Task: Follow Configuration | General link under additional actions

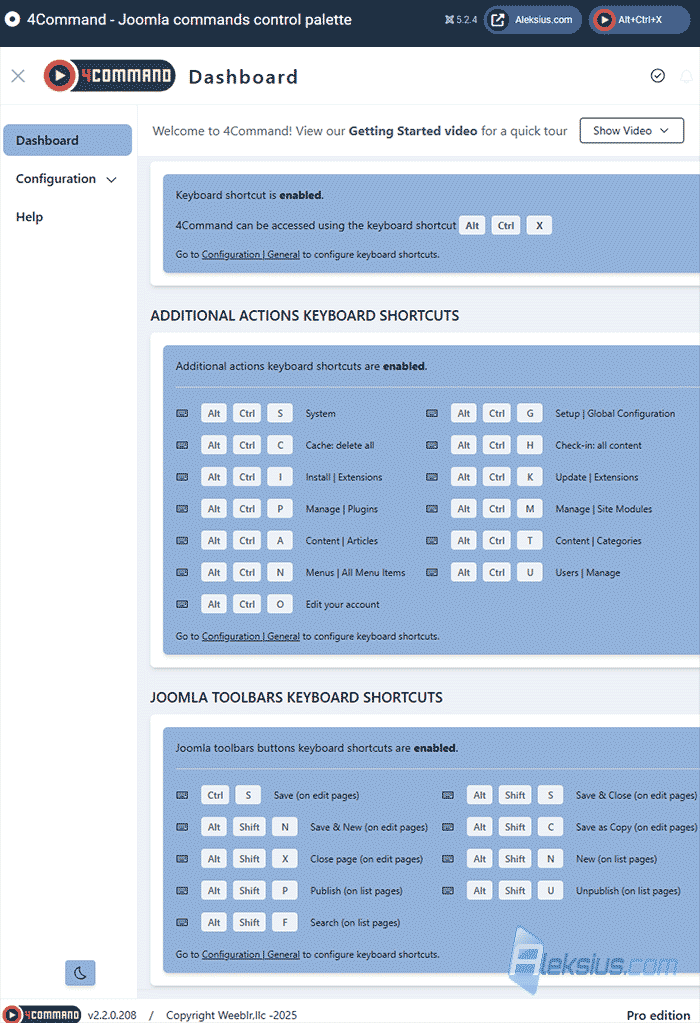Action: (251, 636)
